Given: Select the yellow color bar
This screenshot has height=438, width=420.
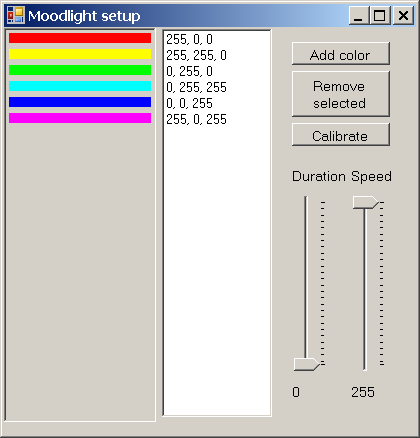Looking at the screenshot, I should tap(80, 54).
